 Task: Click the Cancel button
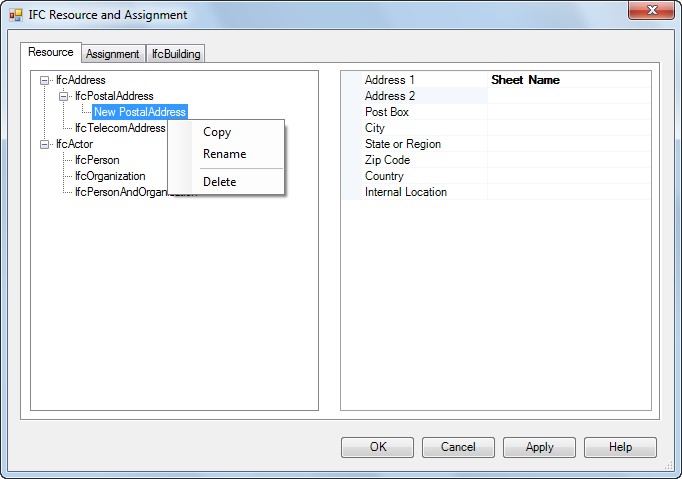(x=458, y=447)
